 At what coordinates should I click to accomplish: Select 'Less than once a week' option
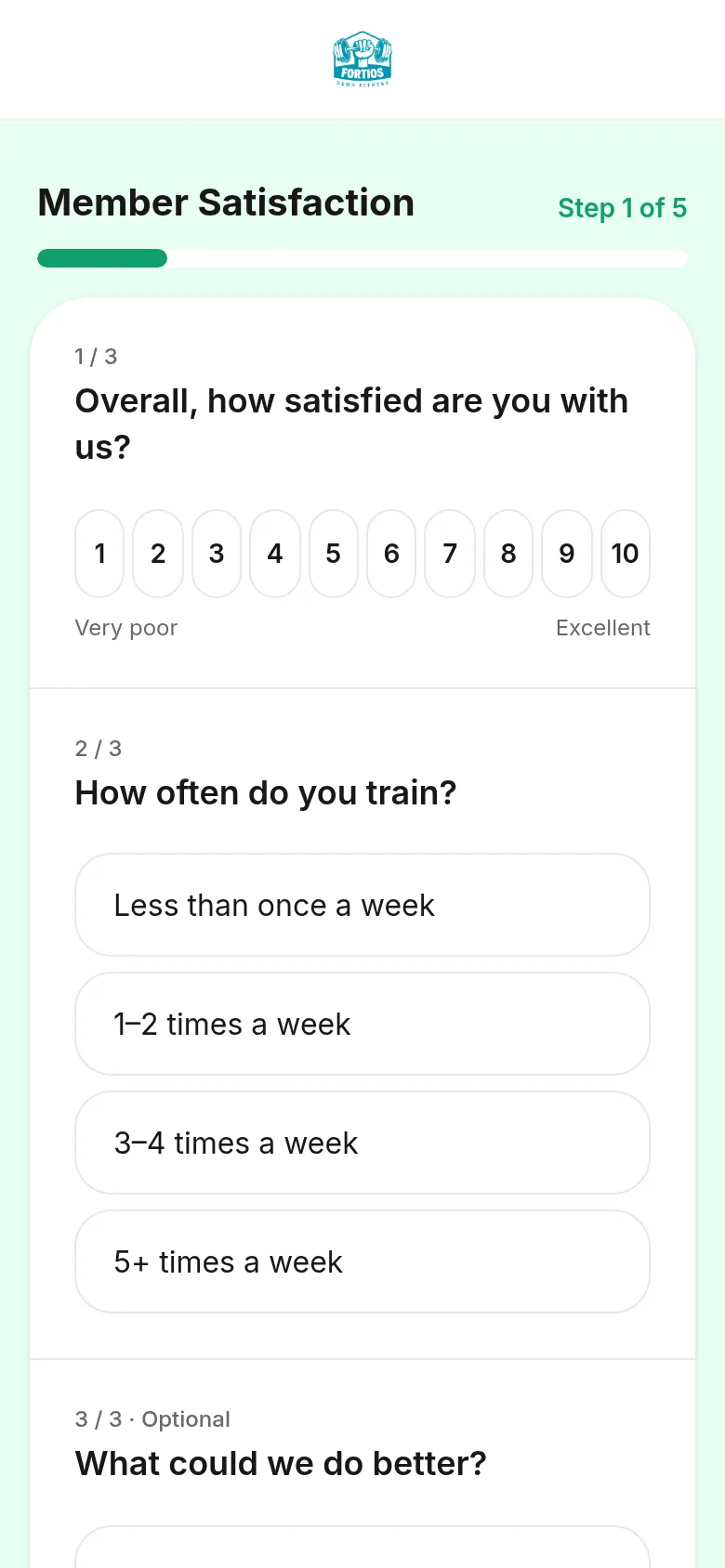[x=362, y=905]
